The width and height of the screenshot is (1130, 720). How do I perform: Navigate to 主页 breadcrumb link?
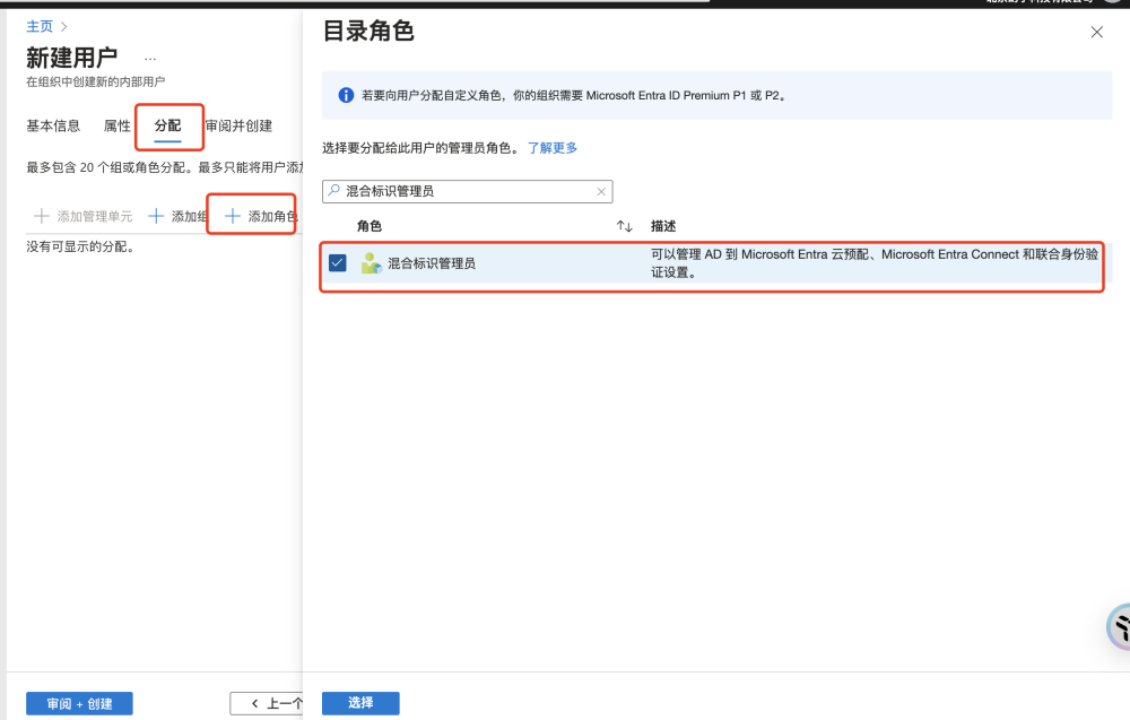coord(40,27)
